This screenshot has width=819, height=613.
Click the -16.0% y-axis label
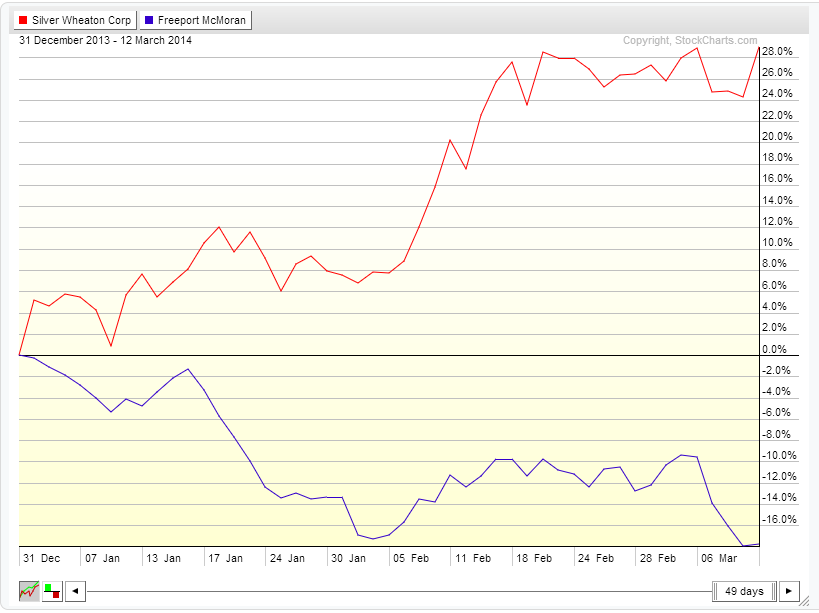[x=777, y=520]
